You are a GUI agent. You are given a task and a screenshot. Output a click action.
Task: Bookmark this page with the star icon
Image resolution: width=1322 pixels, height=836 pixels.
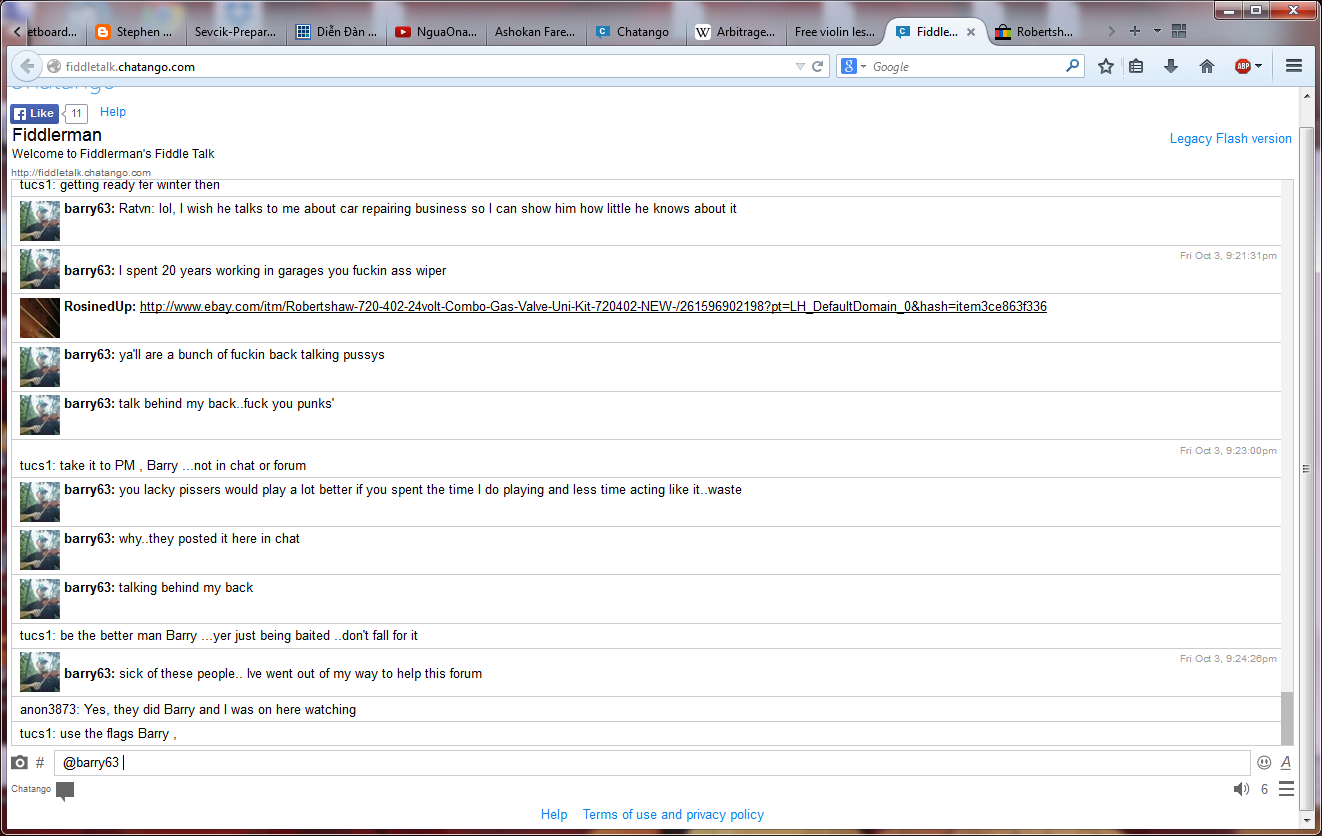(1105, 66)
